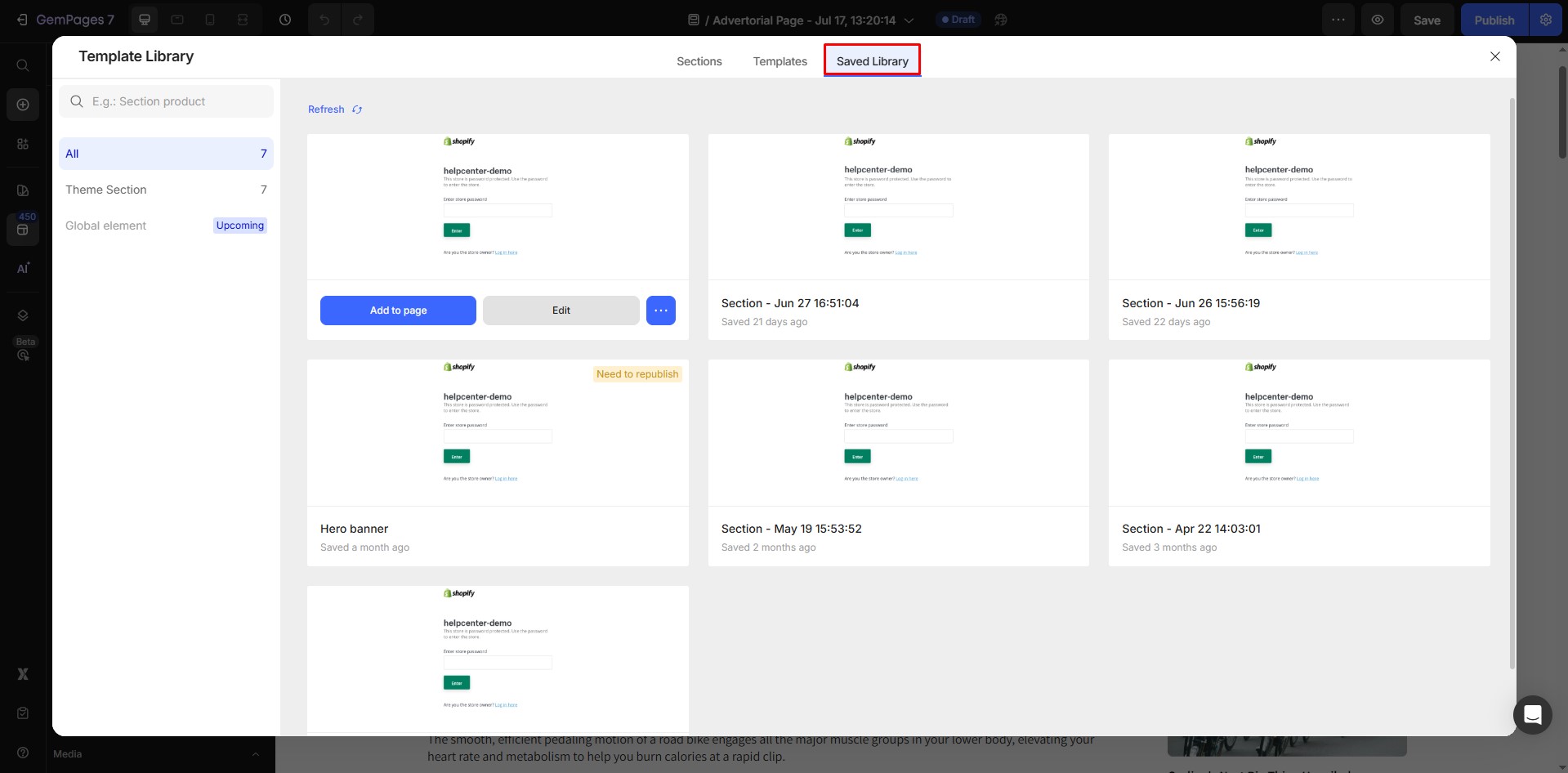Image resolution: width=1568 pixels, height=773 pixels.
Task: Open the top bar more options ellipsis
Action: pyautogui.click(x=1338, y=20)
